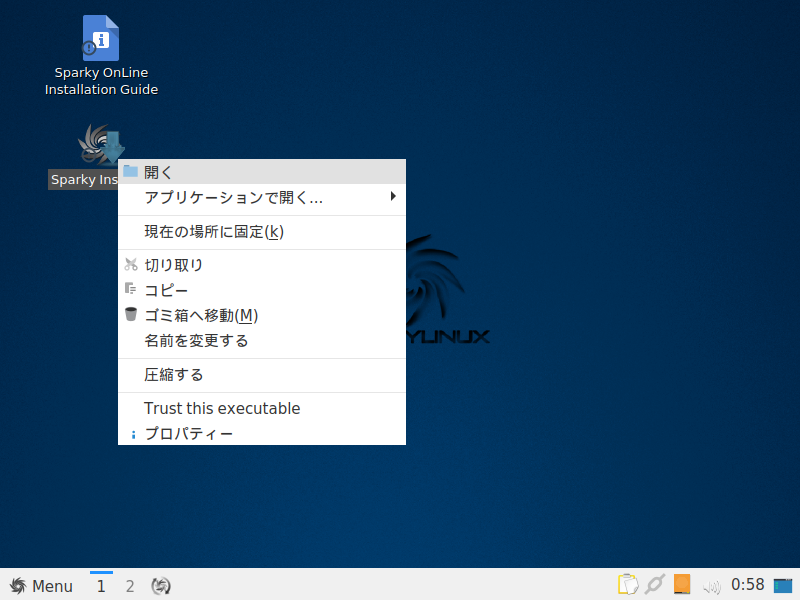Select 圧縮する in the context menu

(x=262, y=375)
